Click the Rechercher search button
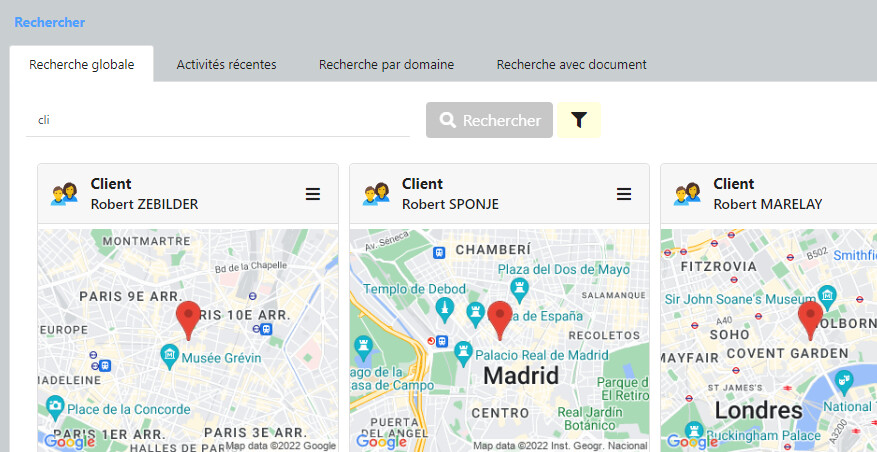This screenshot has width=877, height=452. (x=489, y=120)
